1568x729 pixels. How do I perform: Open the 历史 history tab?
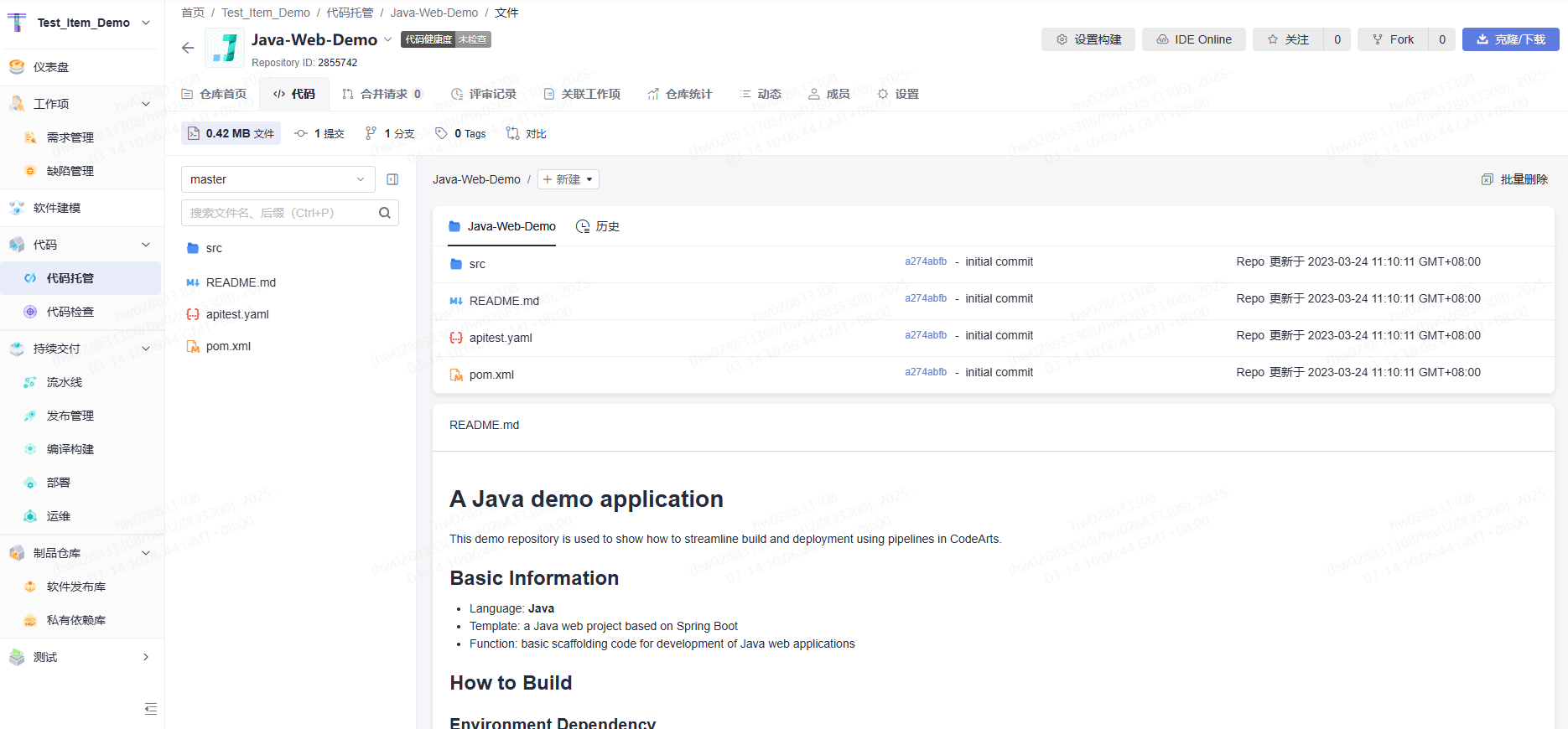598,226
